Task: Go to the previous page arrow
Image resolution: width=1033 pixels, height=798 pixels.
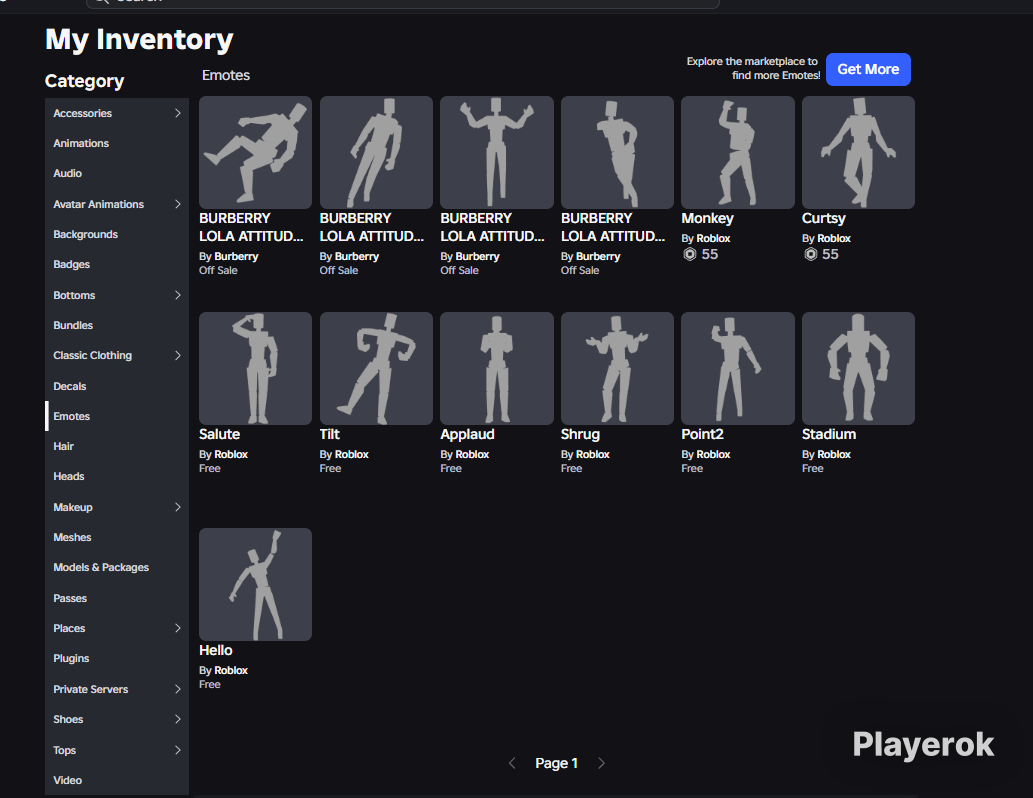Action: point(512,763)
